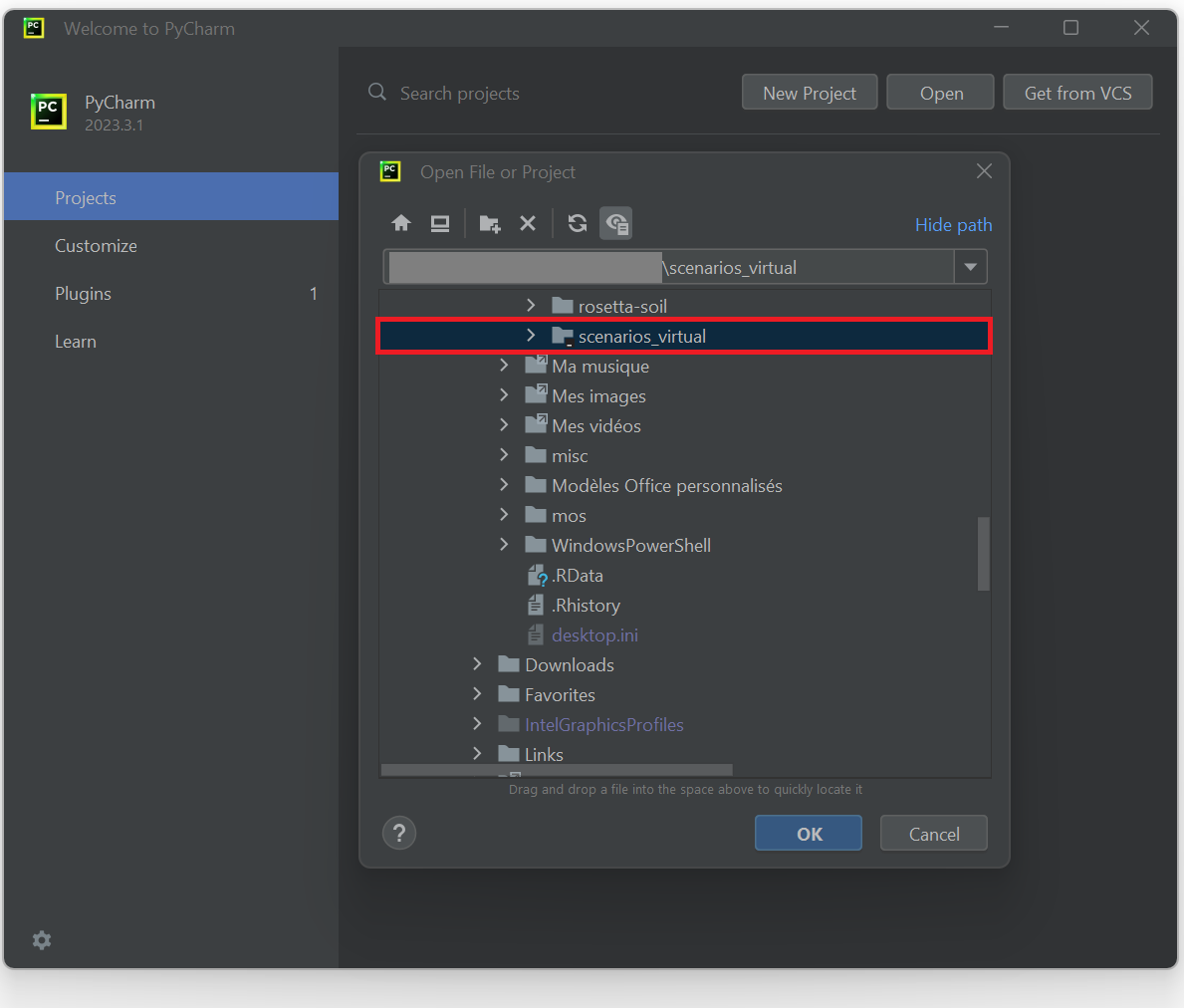Click the search projects magnifier icon
The image size is (1184, 1008).
click(x=376, y=92)
